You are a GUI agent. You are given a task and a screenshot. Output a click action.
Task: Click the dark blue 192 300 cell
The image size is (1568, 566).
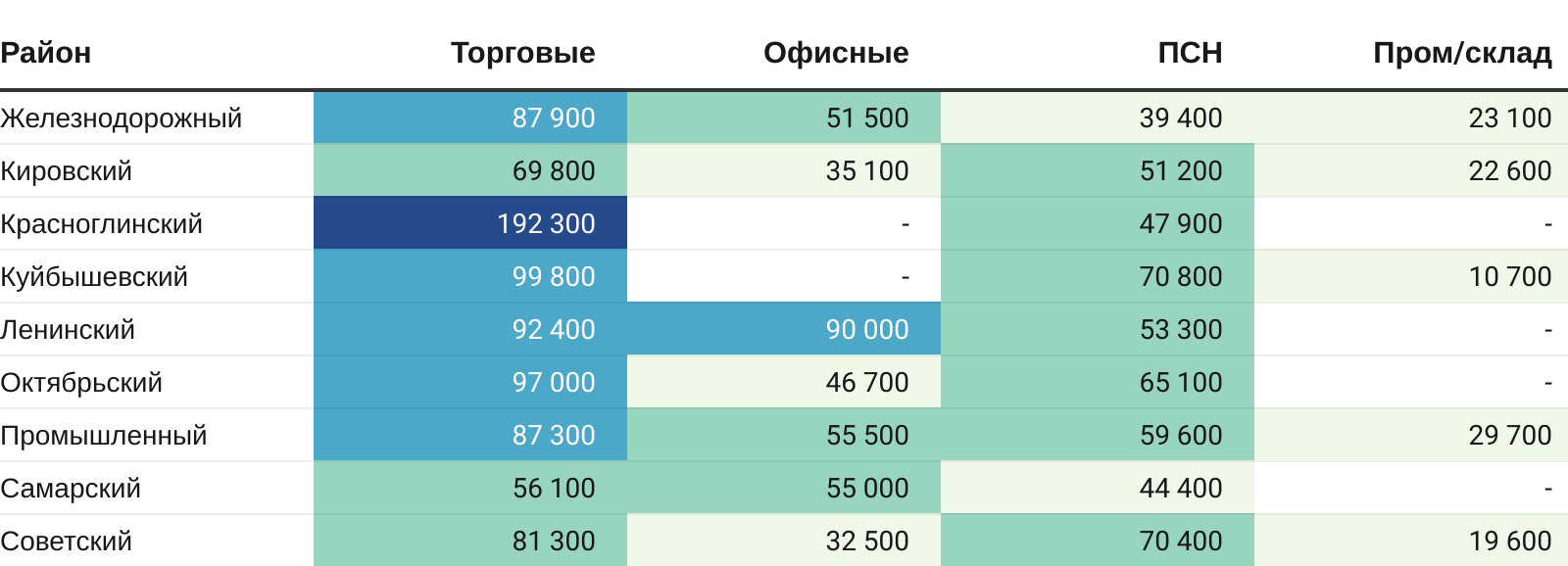point(470,223)
